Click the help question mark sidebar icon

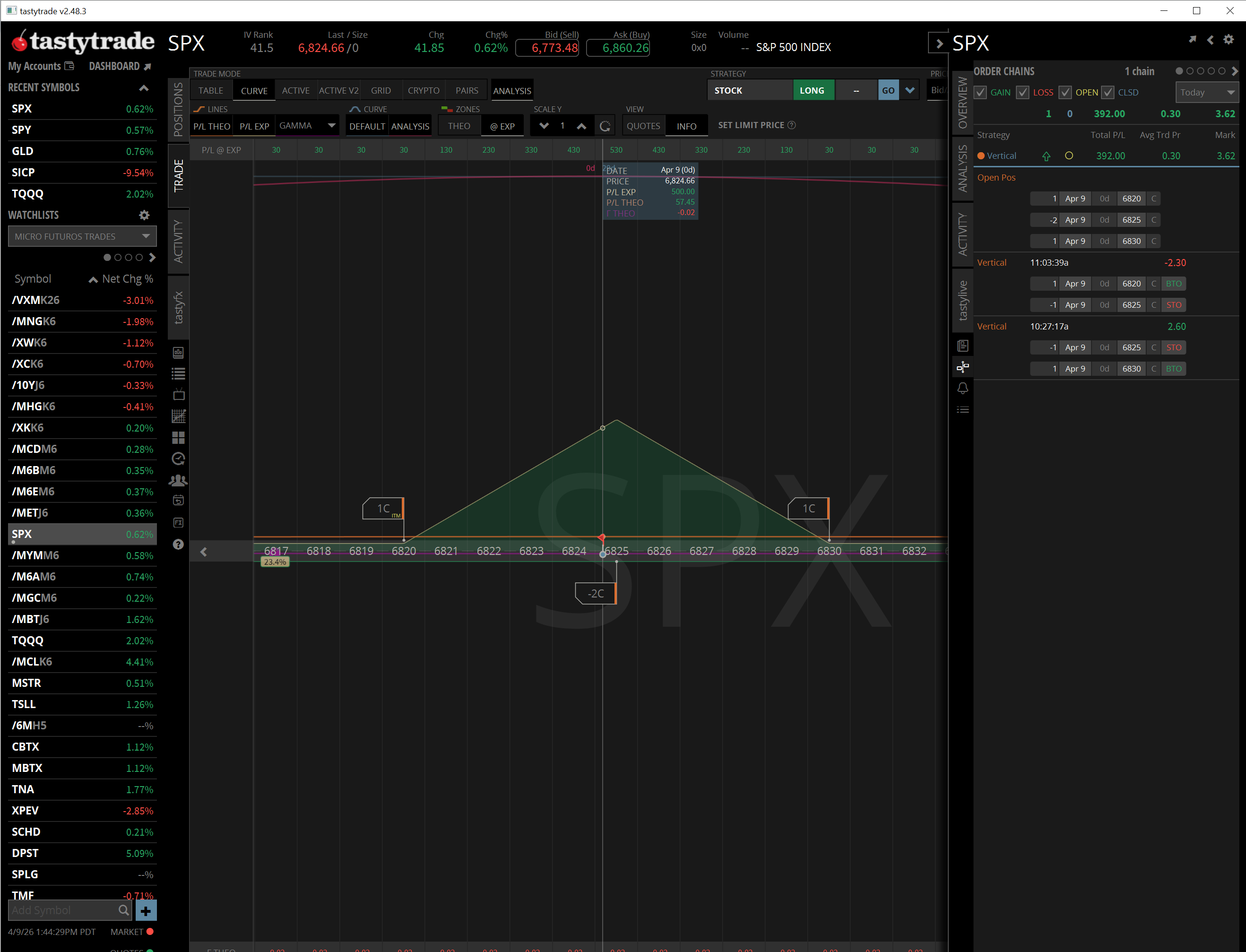click(178, 544)
